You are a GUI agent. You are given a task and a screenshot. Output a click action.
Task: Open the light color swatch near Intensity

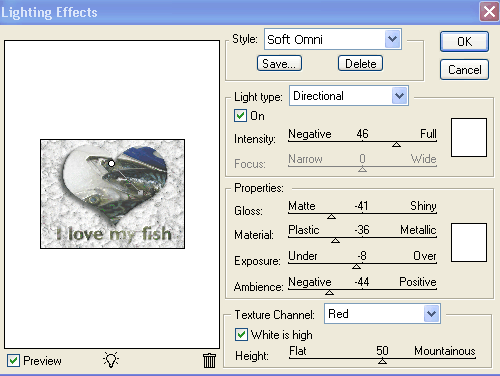pos(469,137)
